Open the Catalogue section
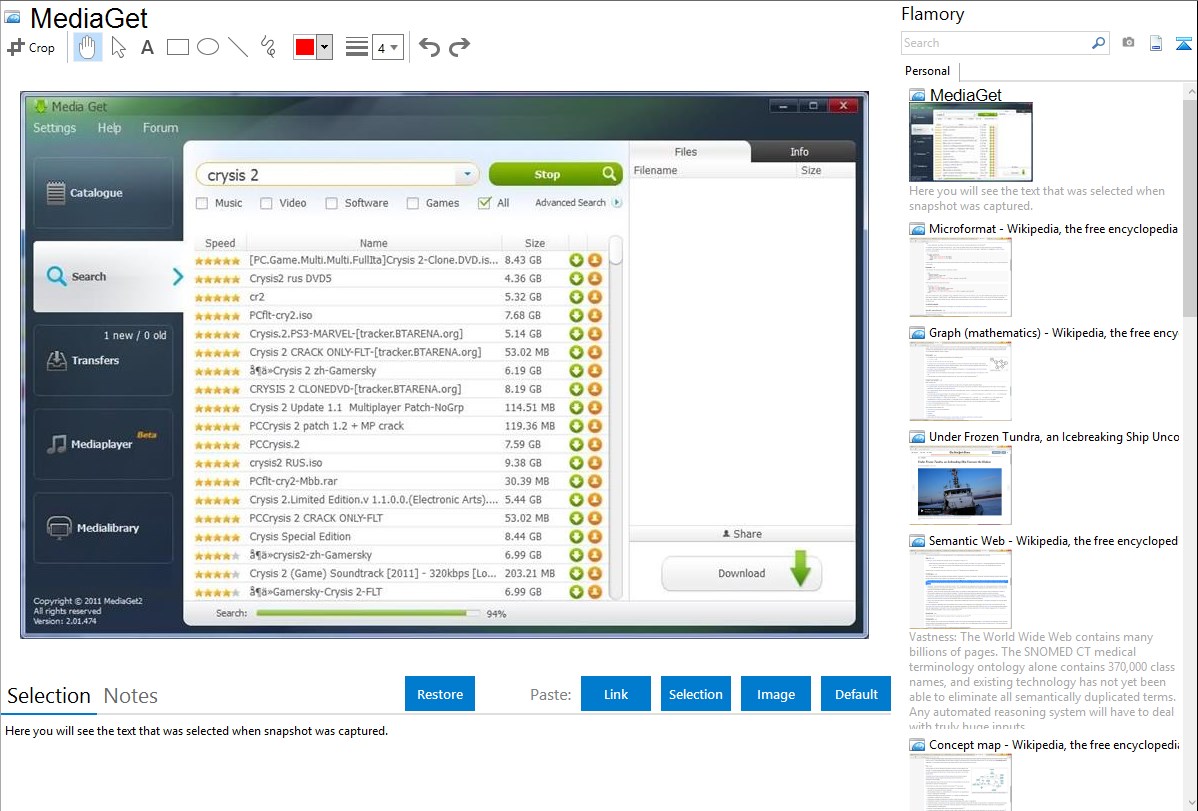 103,193
